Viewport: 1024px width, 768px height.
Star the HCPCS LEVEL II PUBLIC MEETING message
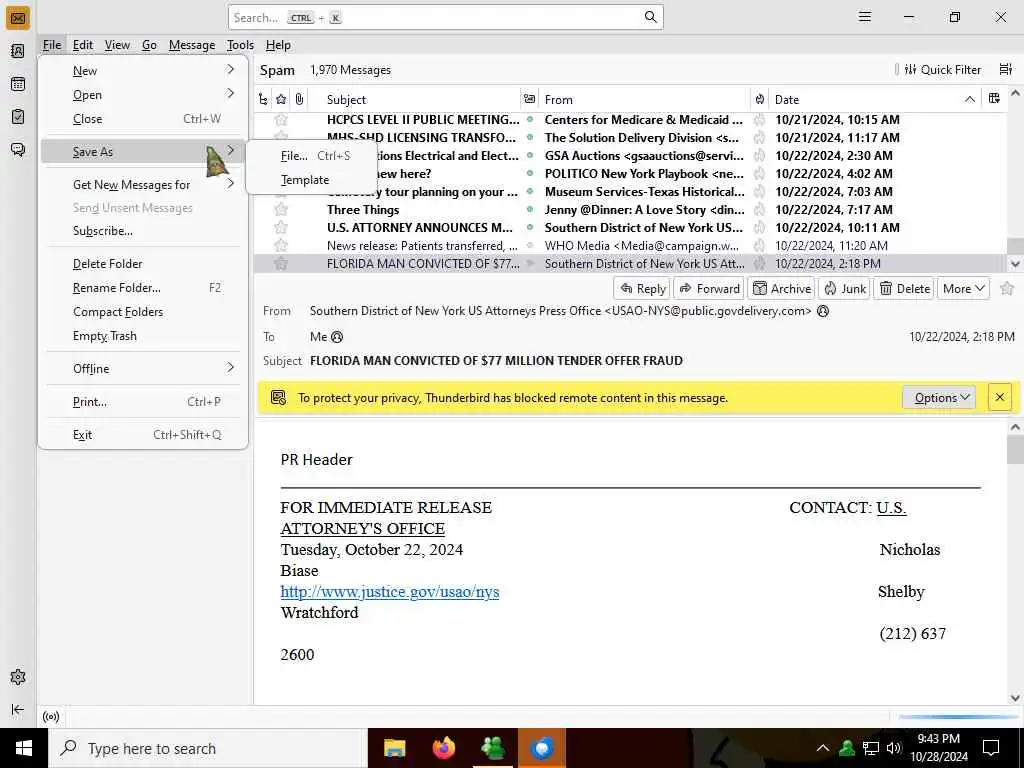point(281,120)
